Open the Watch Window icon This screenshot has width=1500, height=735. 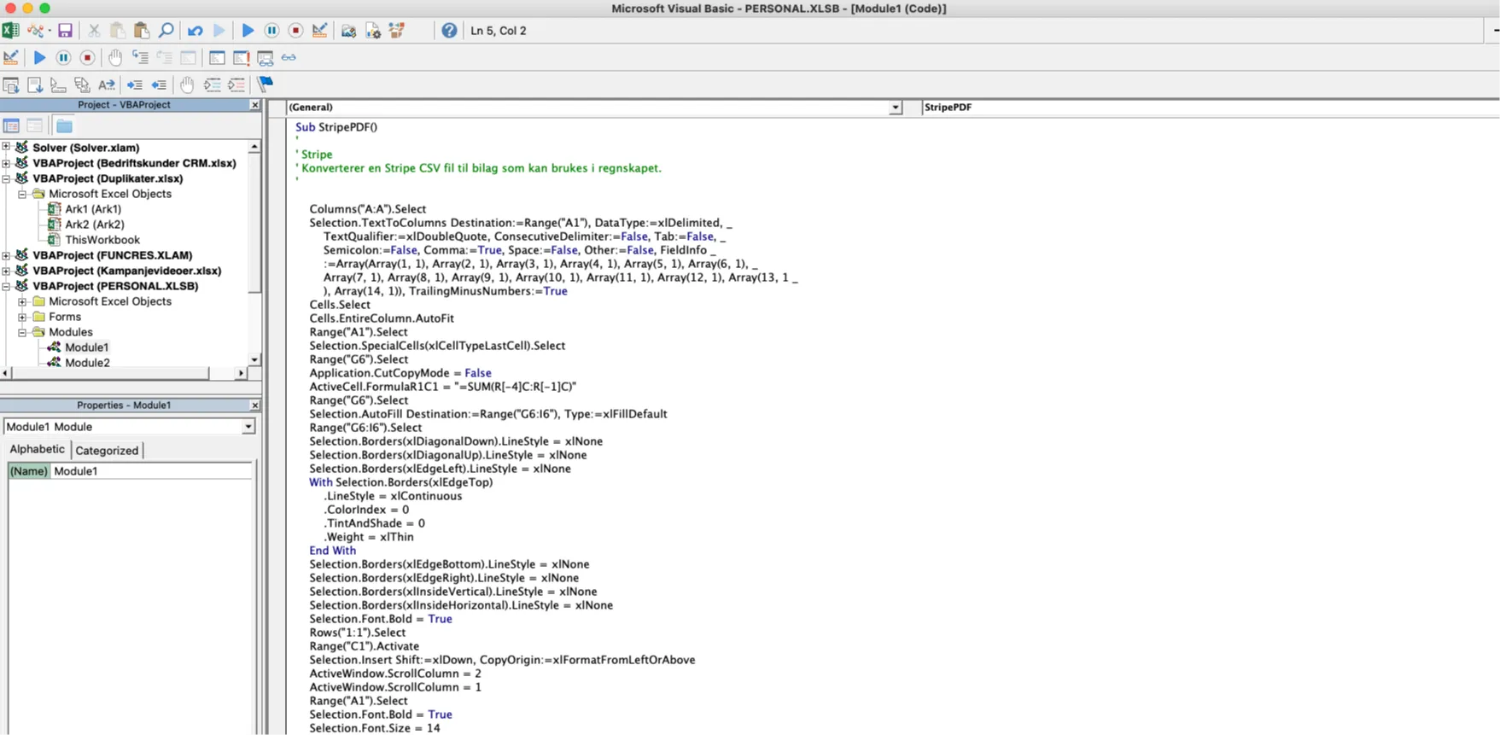[266, 58]
